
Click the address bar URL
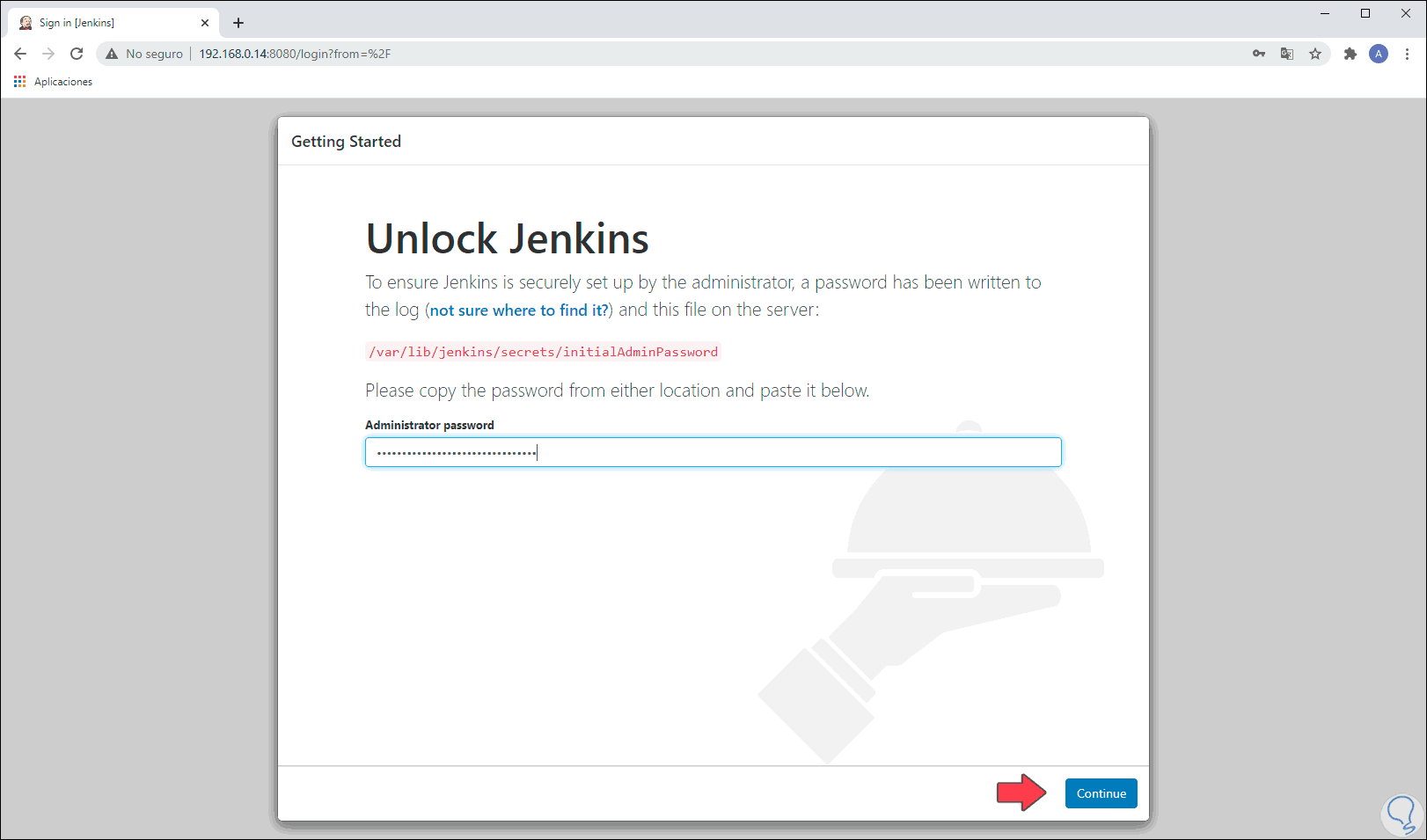point(295,54)
